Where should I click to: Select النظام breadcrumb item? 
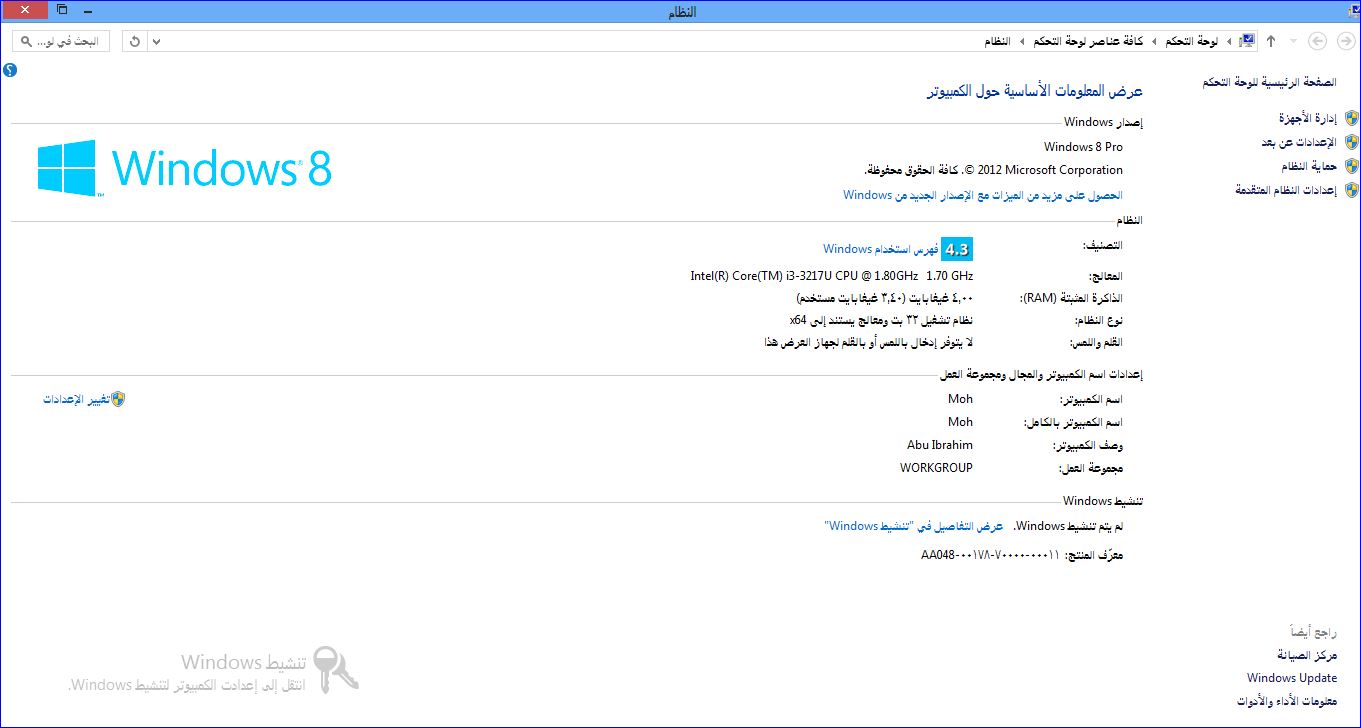click(x=996, y=41)
